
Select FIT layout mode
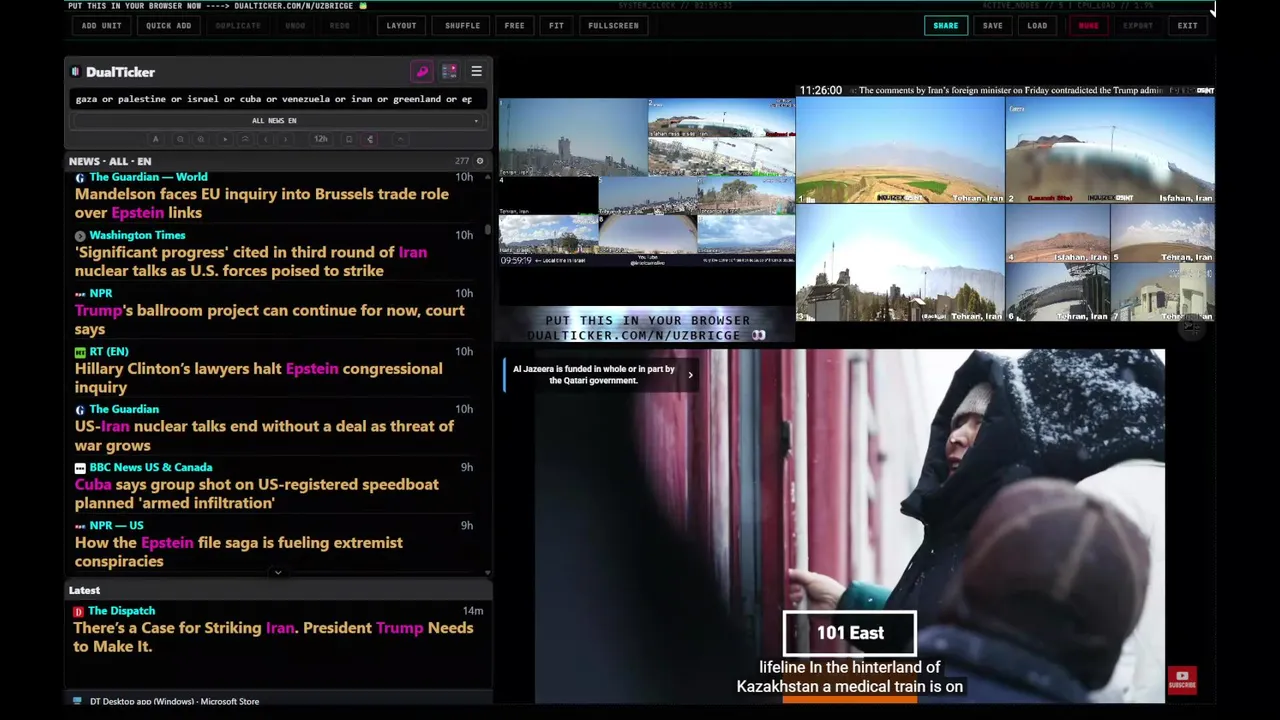coord(557,26)
